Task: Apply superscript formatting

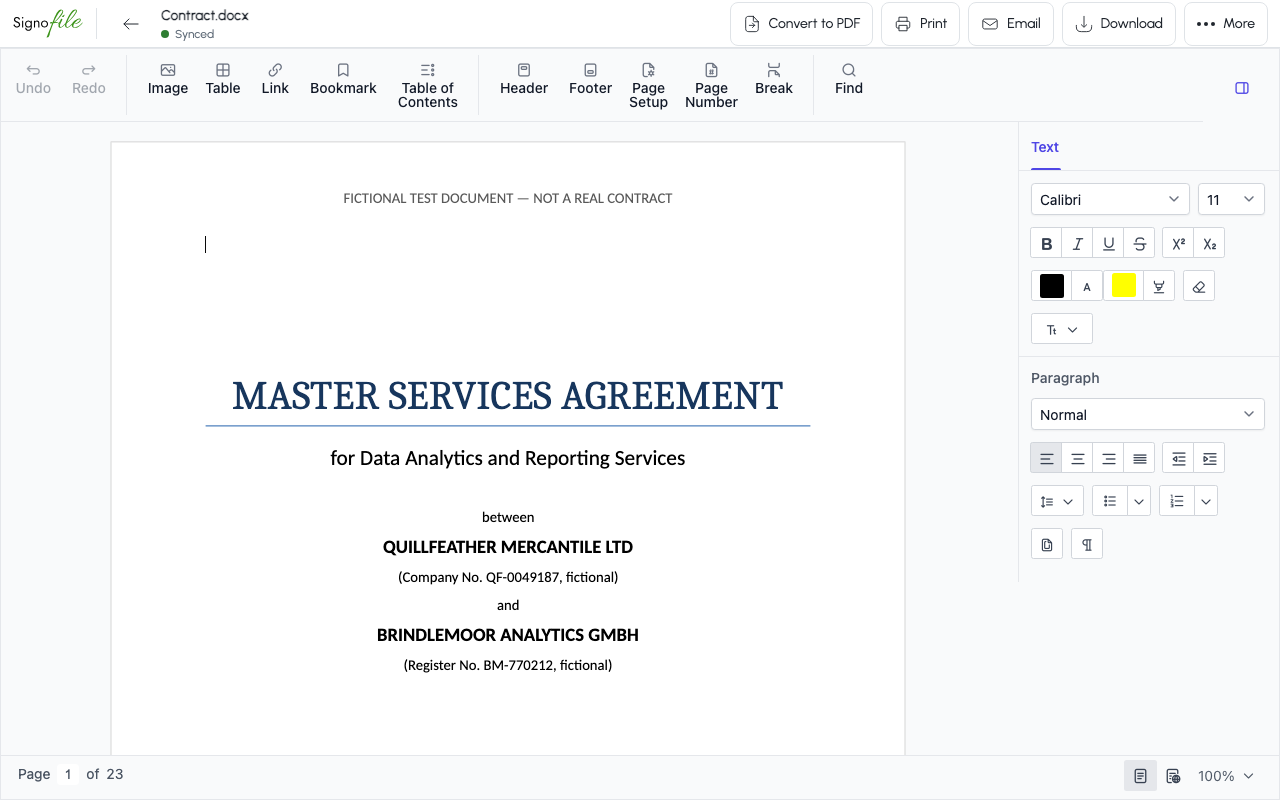Action: click(1178, 243)
